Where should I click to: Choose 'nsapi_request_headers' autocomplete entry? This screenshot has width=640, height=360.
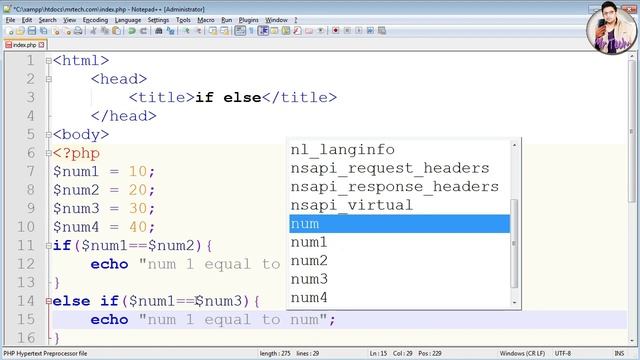tap(400, 168)
